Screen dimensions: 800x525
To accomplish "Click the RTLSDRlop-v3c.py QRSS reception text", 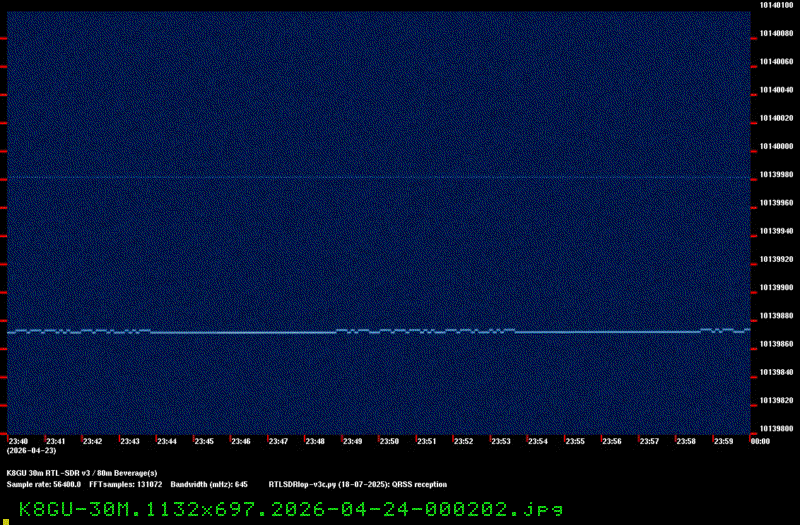I will pyautogui.click(x=358, y=485).
